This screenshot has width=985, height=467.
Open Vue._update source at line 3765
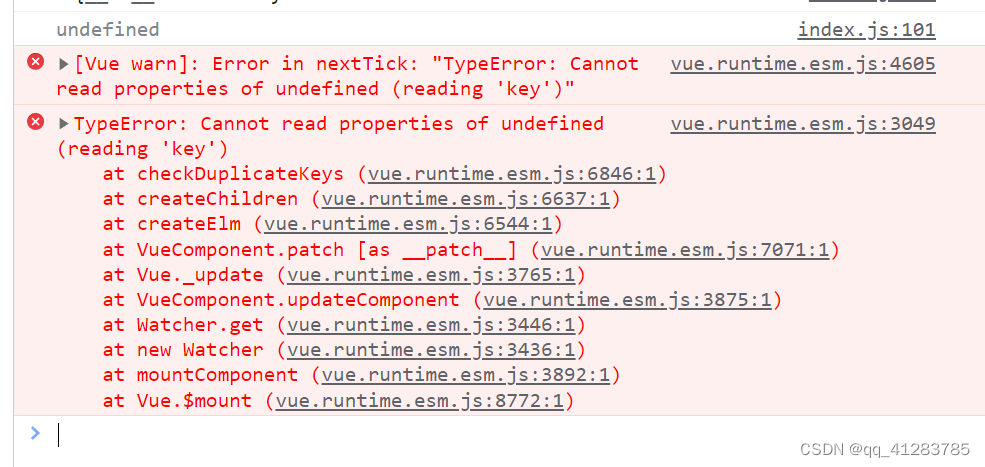431,275
